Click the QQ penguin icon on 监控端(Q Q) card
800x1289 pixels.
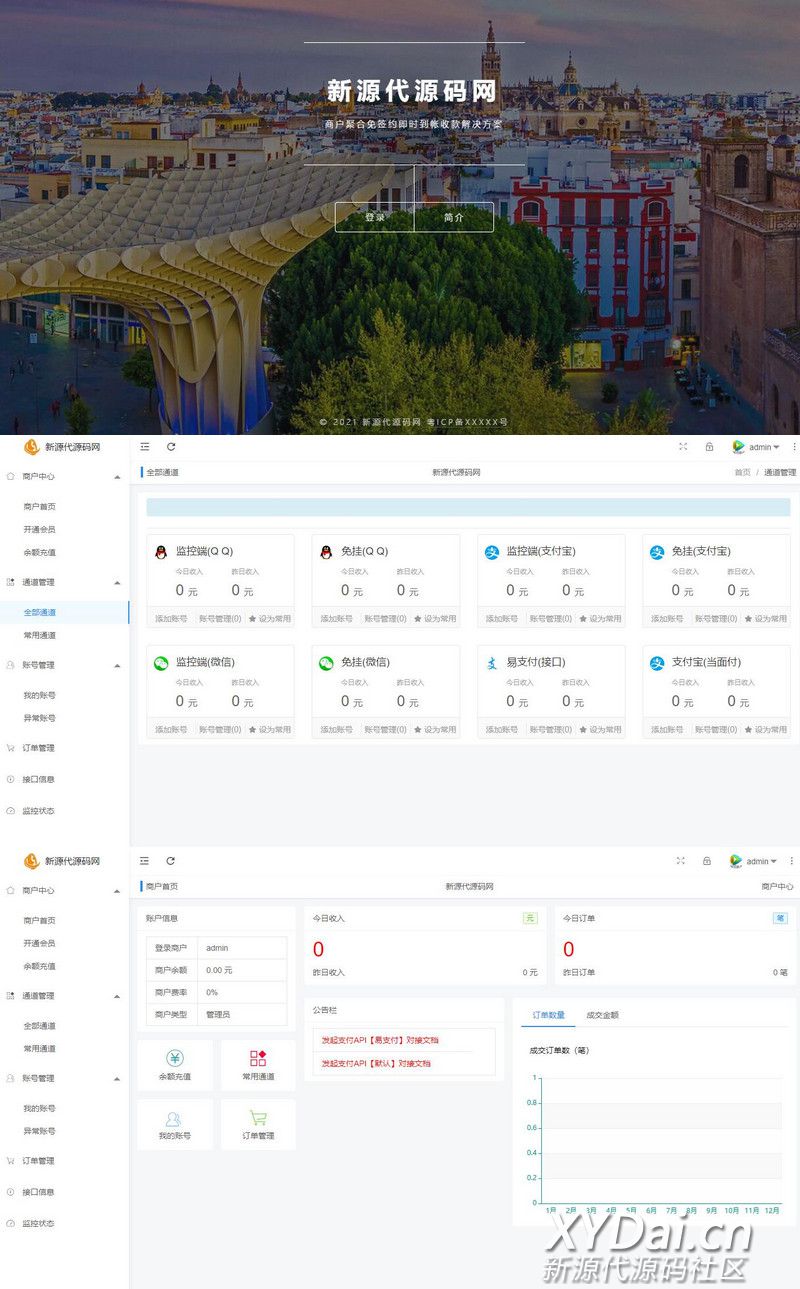pyautogui.click(x=160, y=552)
